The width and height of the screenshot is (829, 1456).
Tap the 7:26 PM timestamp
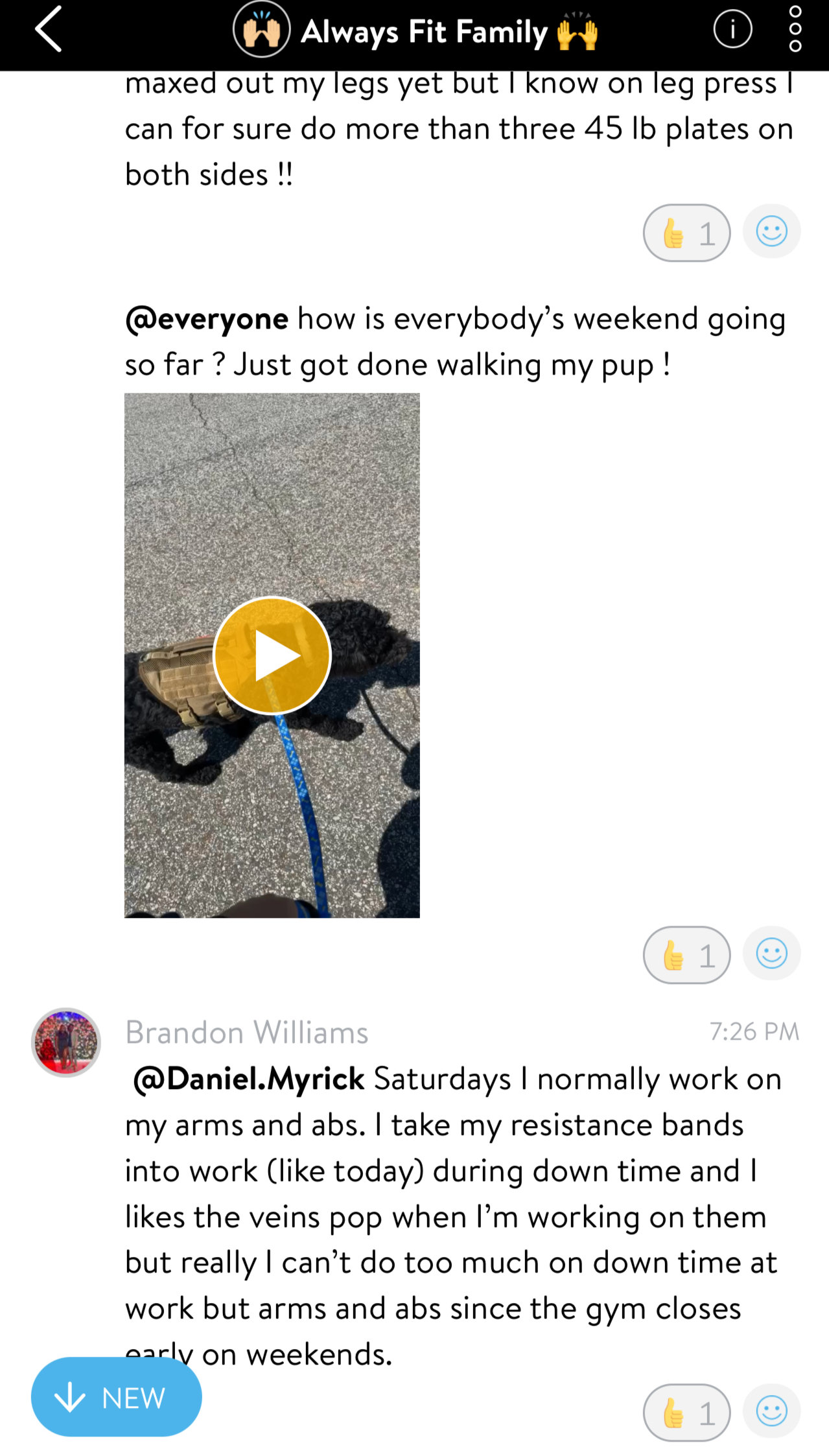pos(754,1031)
